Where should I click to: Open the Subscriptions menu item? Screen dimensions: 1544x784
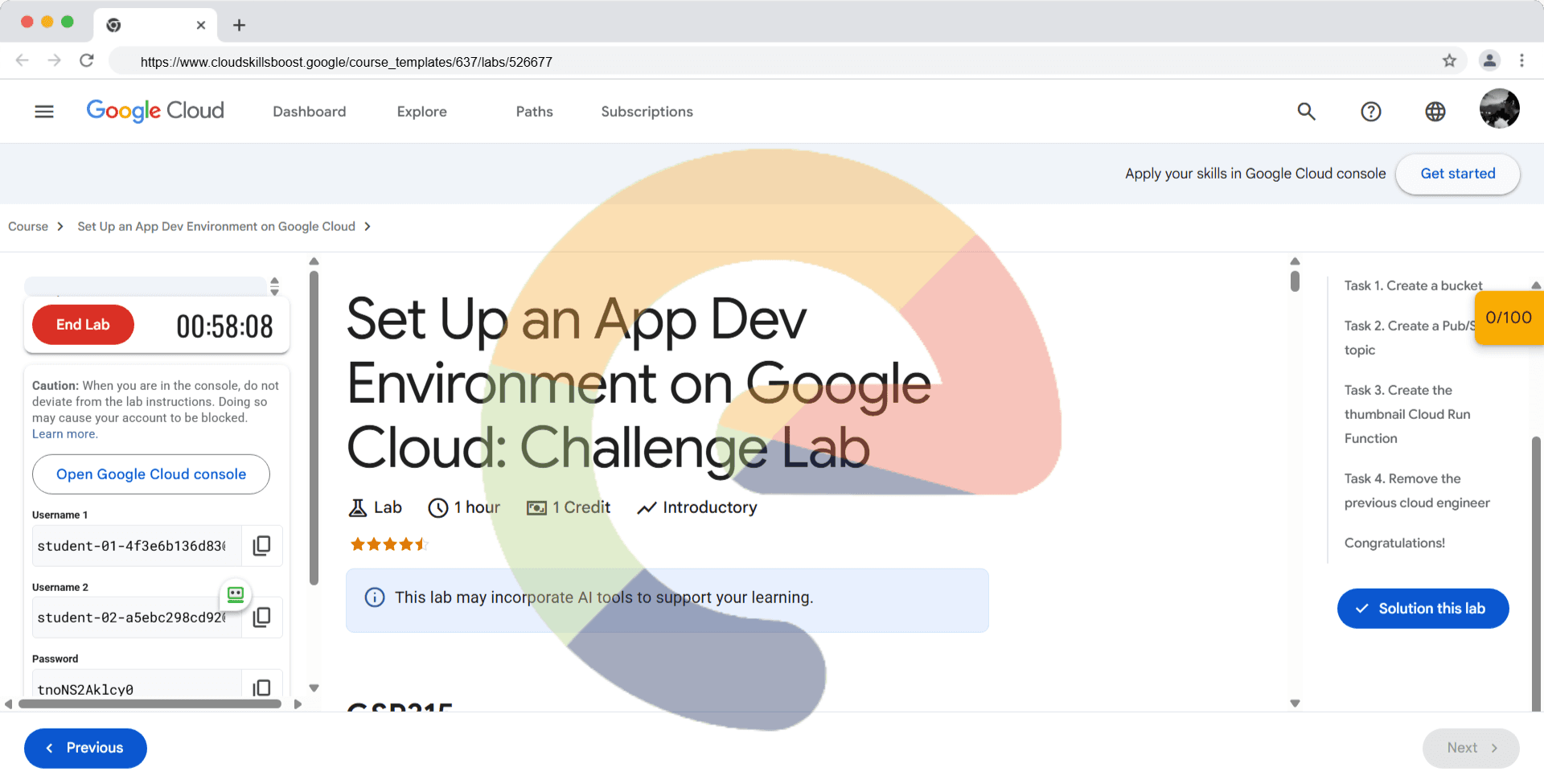[647, 112]
